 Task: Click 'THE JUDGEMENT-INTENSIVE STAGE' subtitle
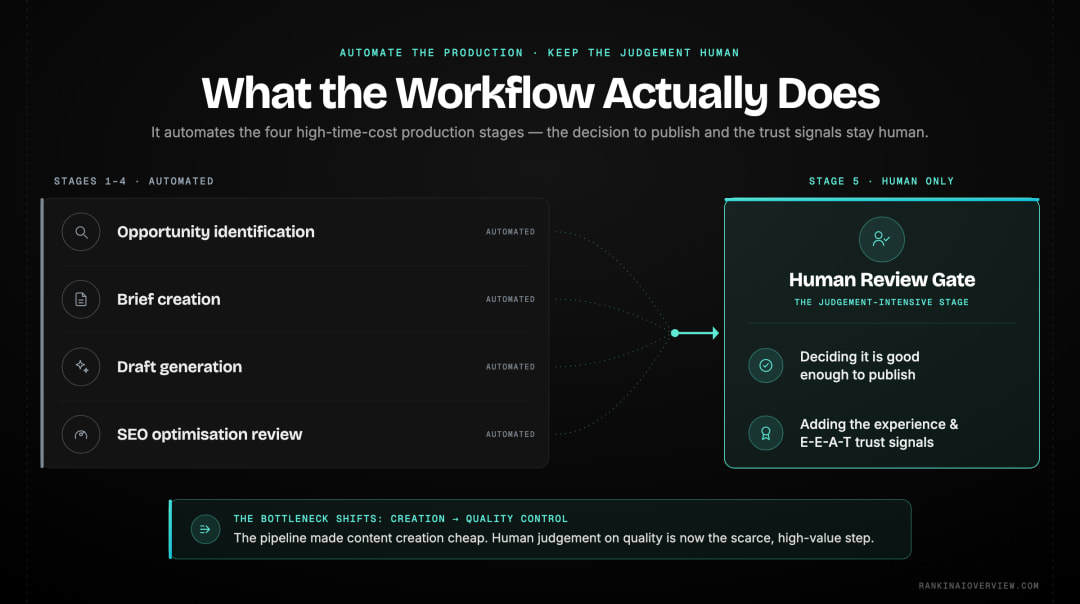[x=882, y=302]
